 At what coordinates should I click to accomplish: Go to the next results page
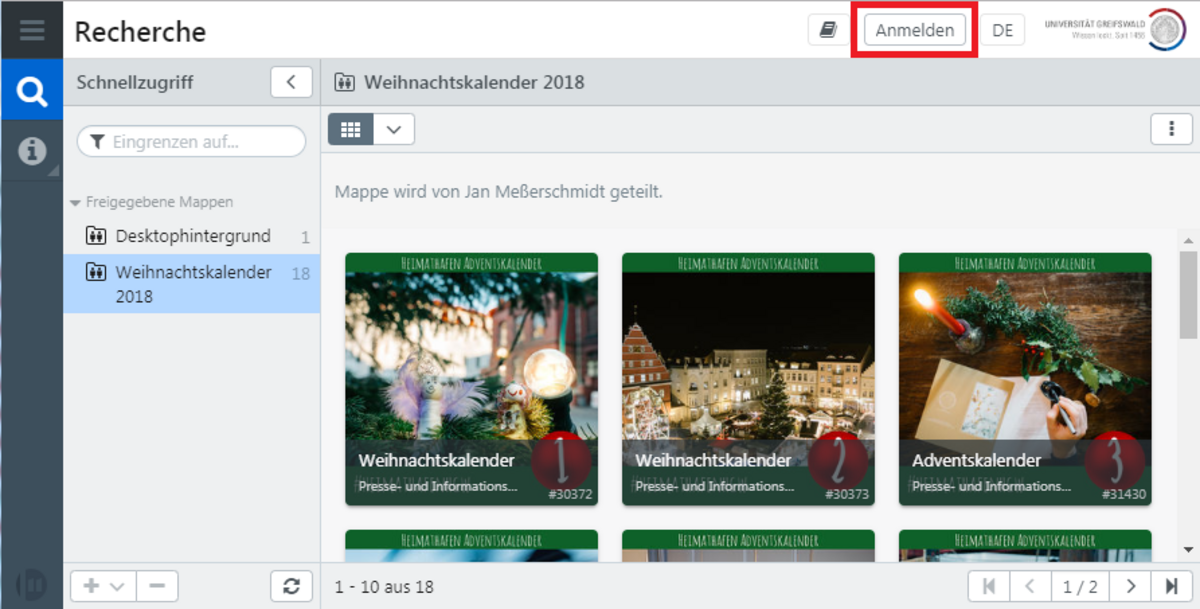tap(1130, 586)
